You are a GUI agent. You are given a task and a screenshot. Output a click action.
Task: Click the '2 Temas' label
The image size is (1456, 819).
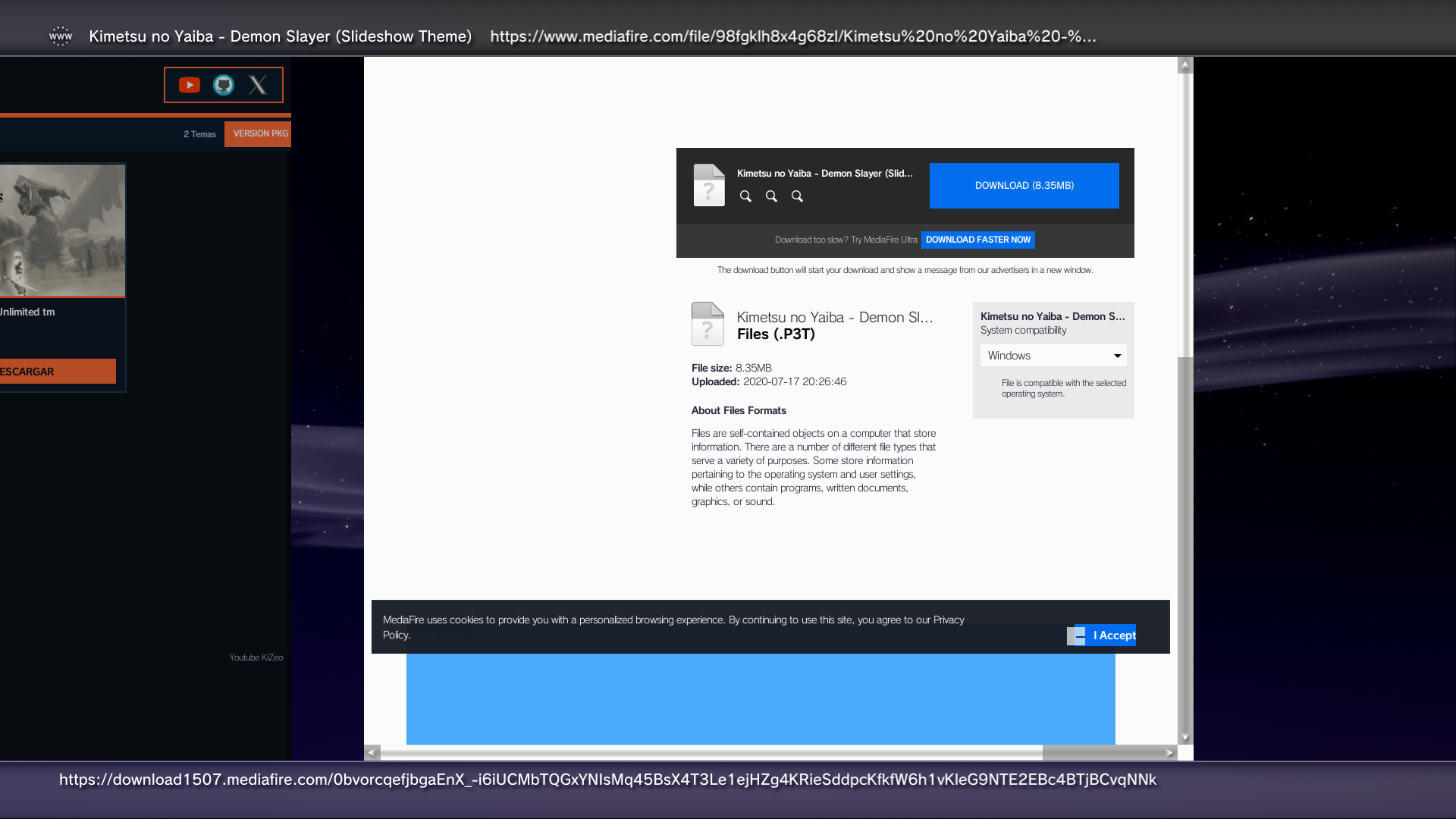[x=199, y=134]
